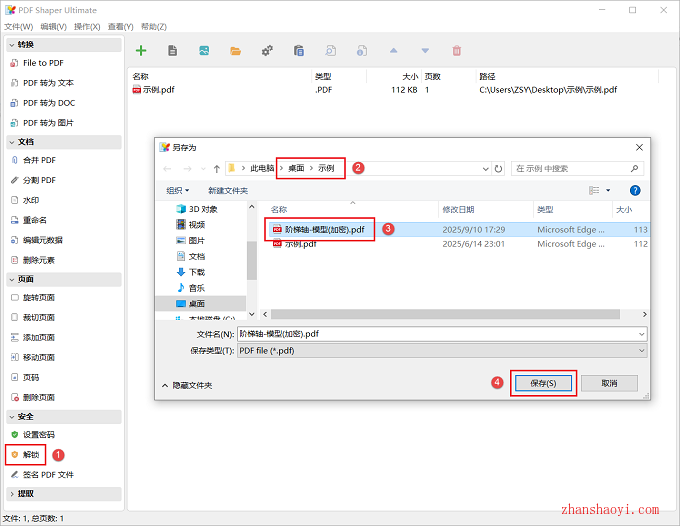The width and height of the screenshot is (680, 526).
Task: Select 阶梯轴-模型(加密).pdf in file list
Action: 458,229
